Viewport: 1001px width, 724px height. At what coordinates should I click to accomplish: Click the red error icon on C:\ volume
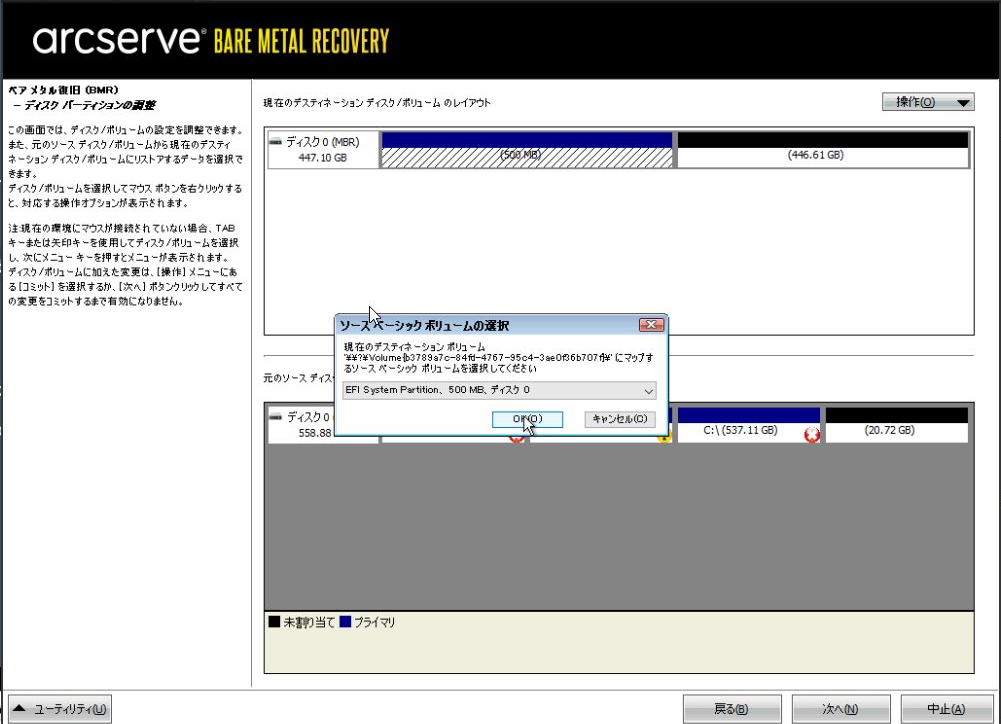811,435
